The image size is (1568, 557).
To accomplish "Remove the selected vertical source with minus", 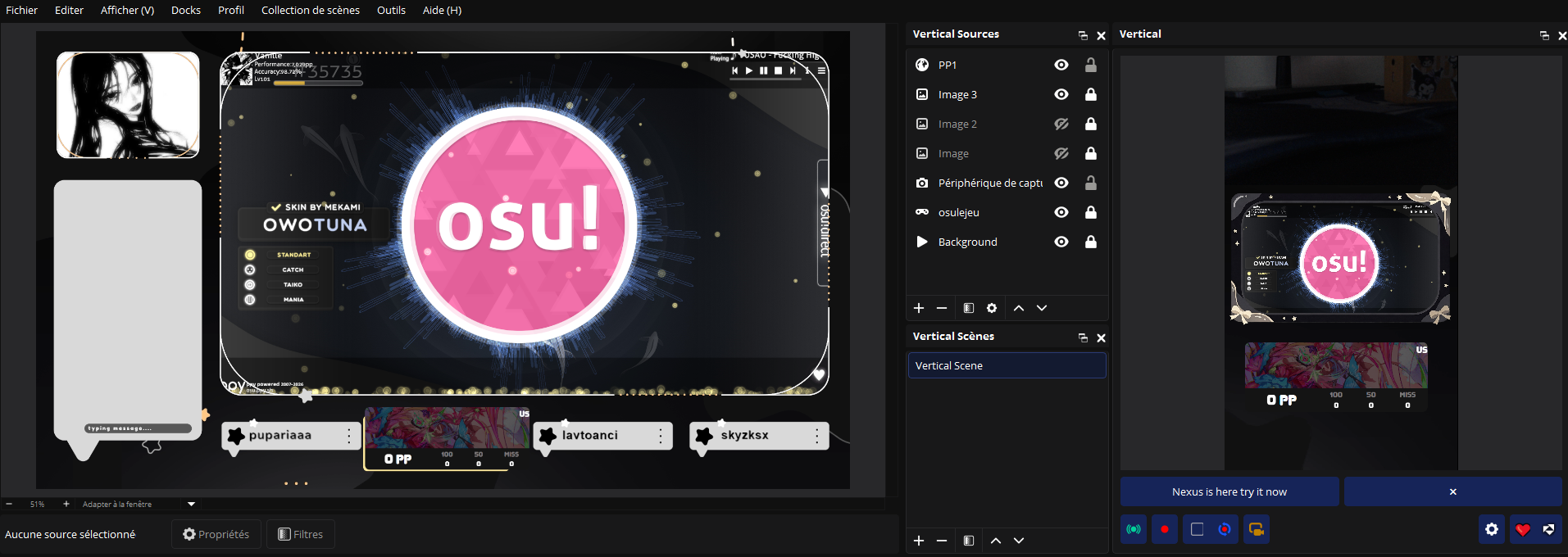I will [x=942, y=308].
